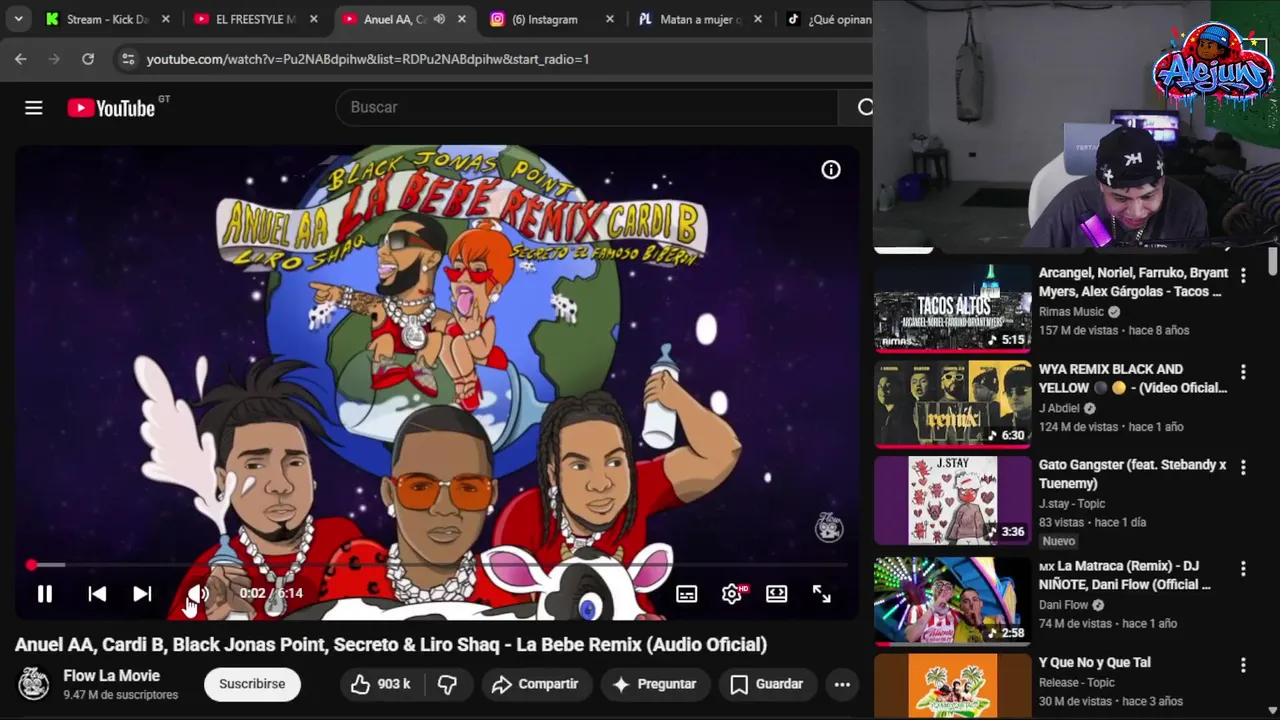The height and width of the screenshot is (720, 1280).
Task: Open Flow La Movie channel avatar
Action: click(x=34, y=684)
